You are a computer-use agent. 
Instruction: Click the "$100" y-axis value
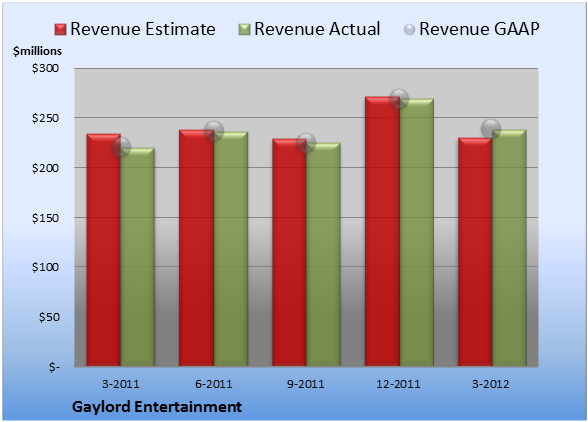coord(45,267)
